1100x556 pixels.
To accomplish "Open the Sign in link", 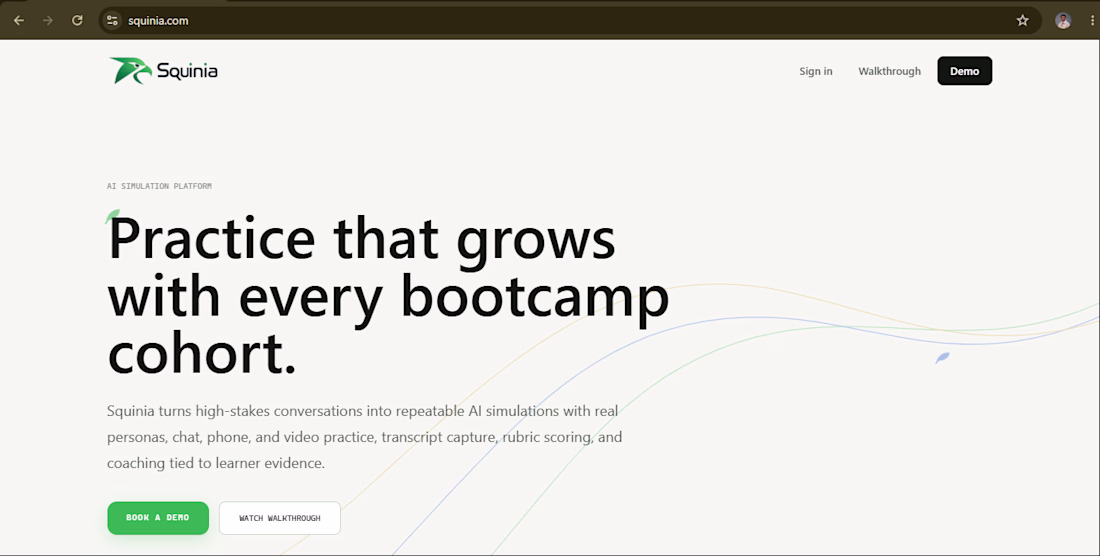I will (816, 71).
